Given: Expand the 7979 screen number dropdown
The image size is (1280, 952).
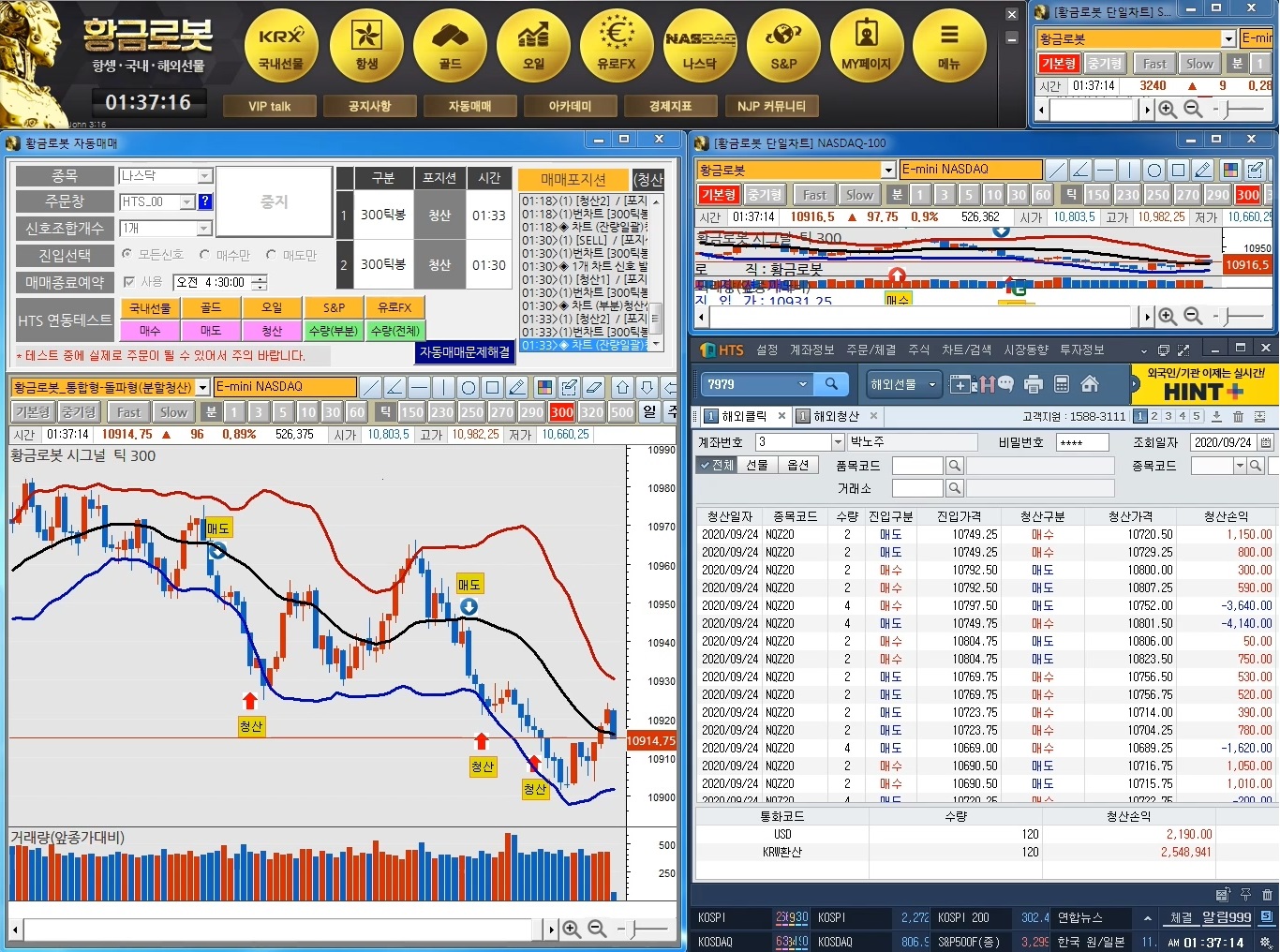Looking at the screenshot, I should (x=803, y=384).
